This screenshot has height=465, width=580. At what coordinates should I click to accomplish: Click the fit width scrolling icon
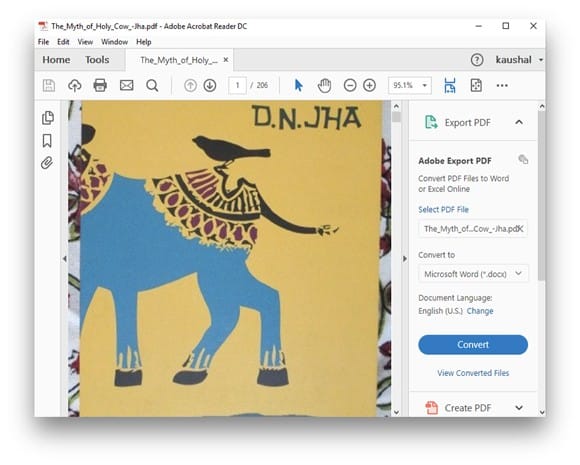point(450,85)
